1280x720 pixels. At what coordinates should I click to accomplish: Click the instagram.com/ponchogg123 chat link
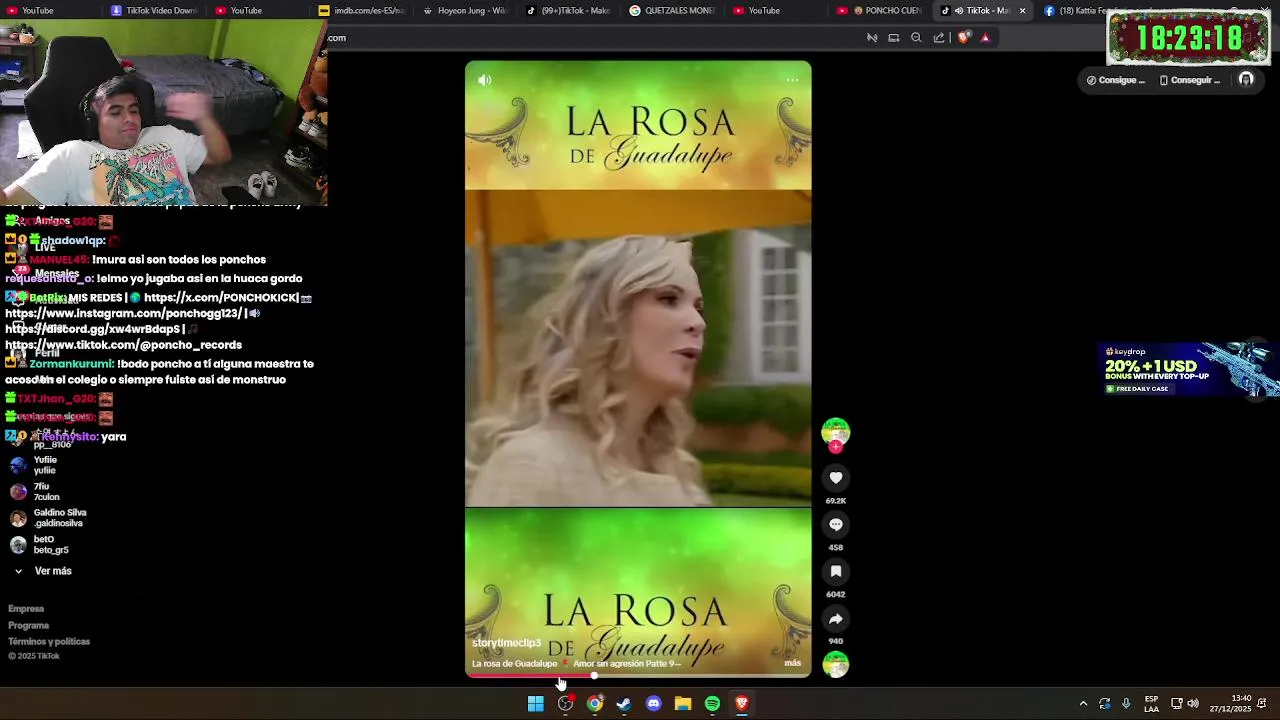(x=124, y=314)
